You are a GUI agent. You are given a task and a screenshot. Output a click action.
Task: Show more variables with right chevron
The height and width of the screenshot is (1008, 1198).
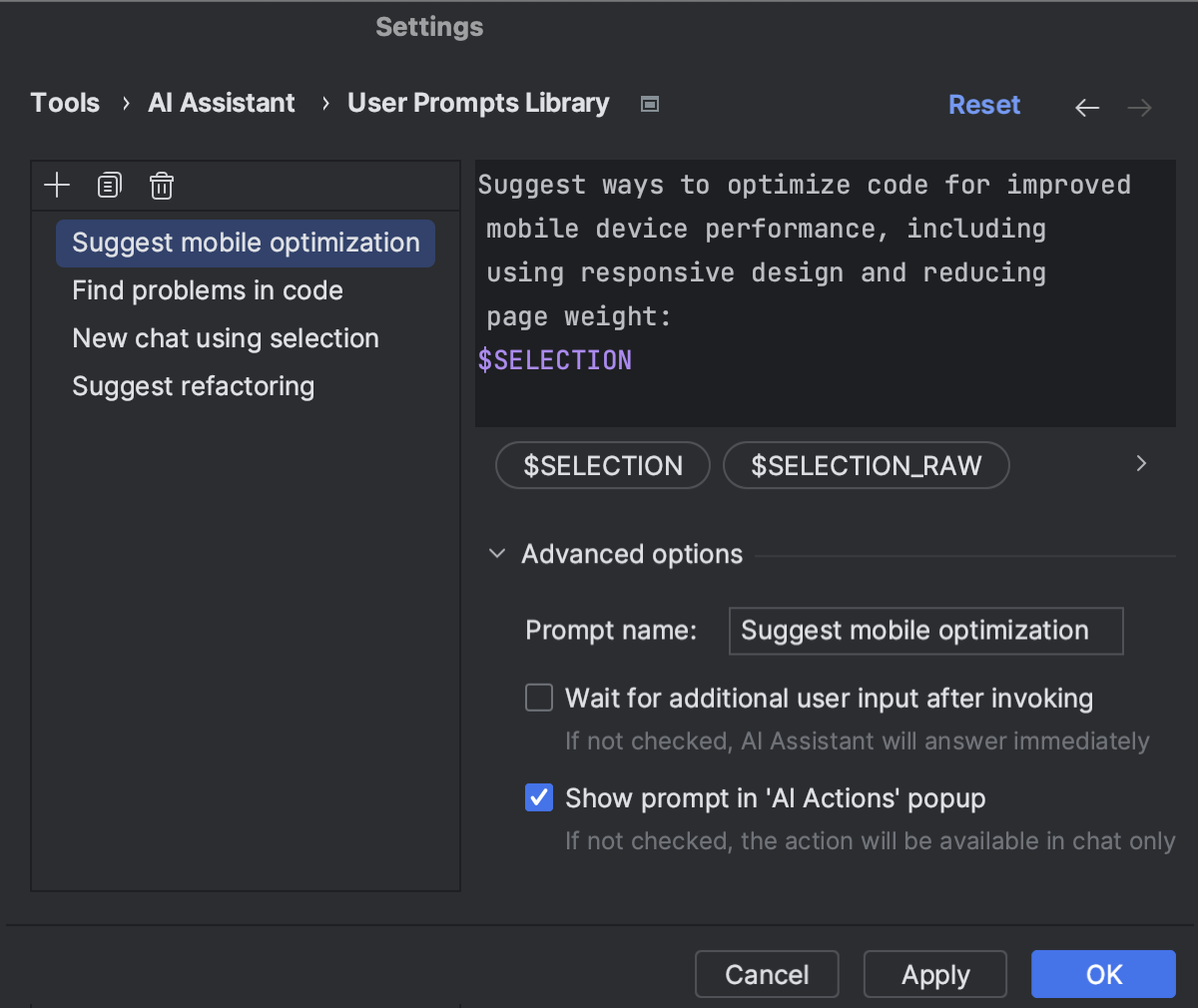pyautogui.click(x=1141, y=463)
